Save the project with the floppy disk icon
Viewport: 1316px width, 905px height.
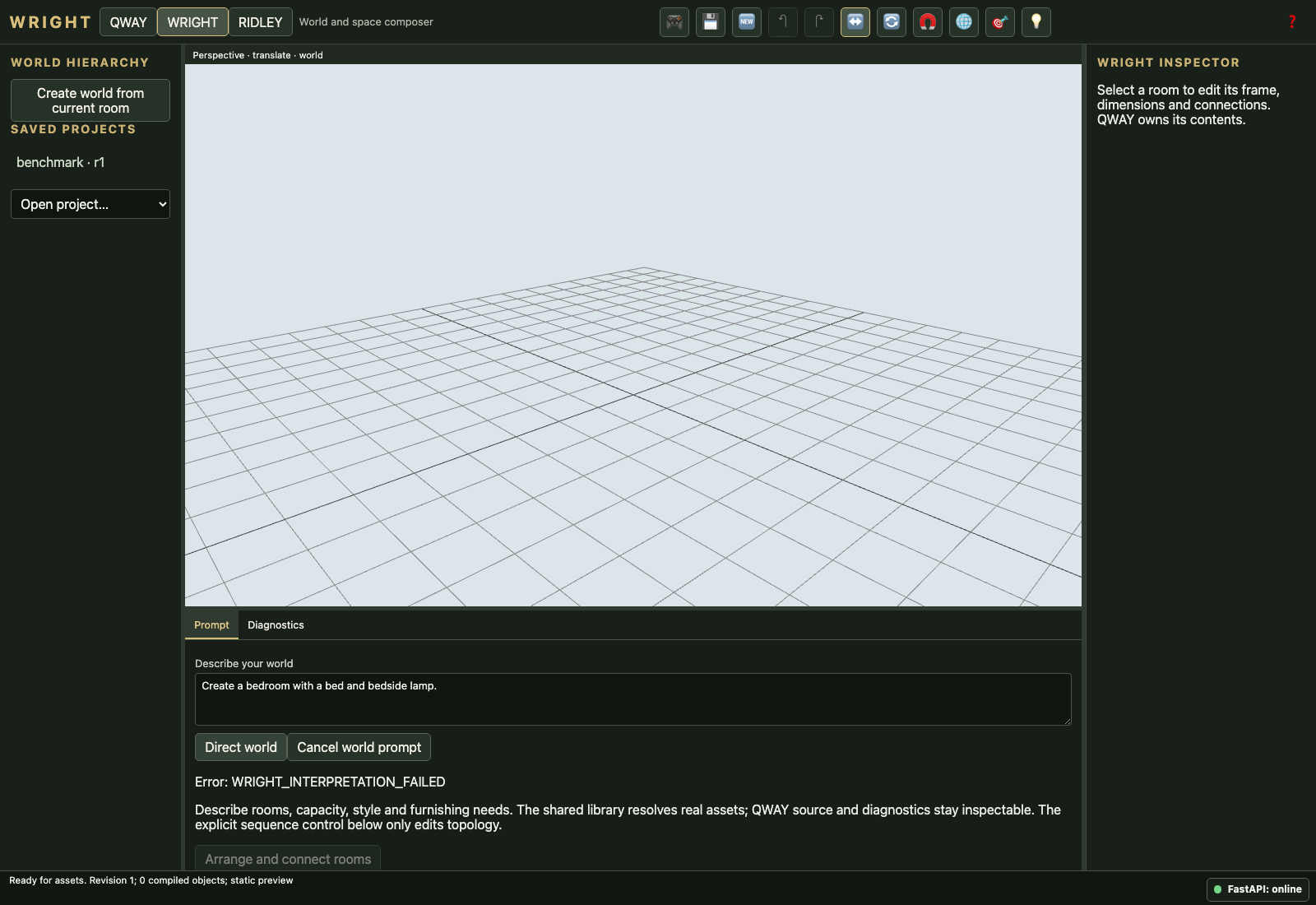pyautogui.click(x=711, y=22)
